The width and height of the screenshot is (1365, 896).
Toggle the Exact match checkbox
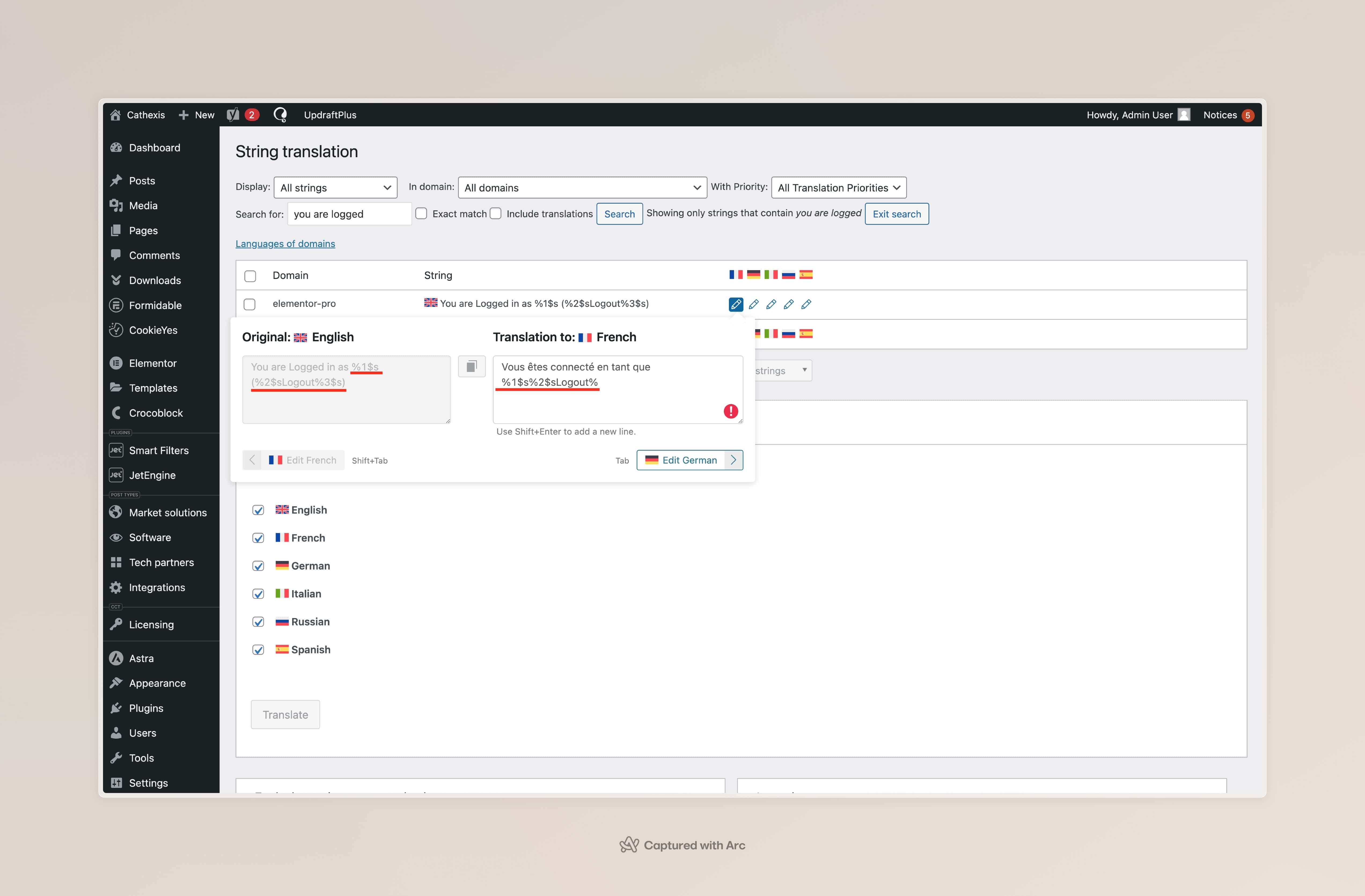(421, 213)
